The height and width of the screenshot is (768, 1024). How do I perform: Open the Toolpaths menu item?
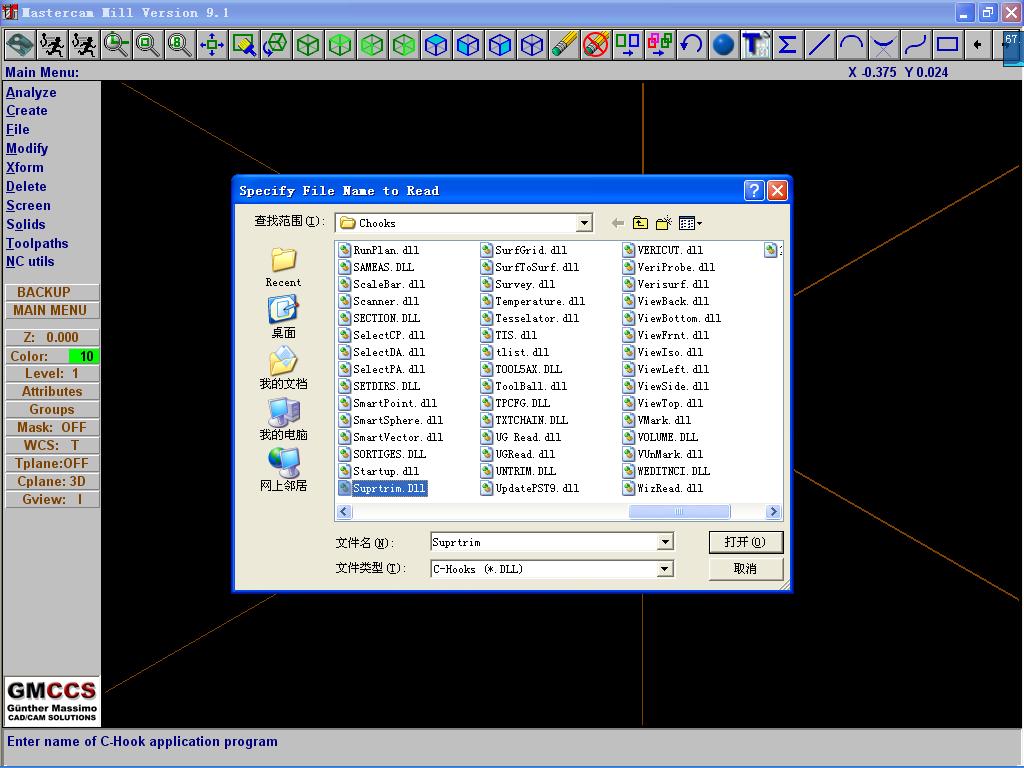click(x=37, y=243)
